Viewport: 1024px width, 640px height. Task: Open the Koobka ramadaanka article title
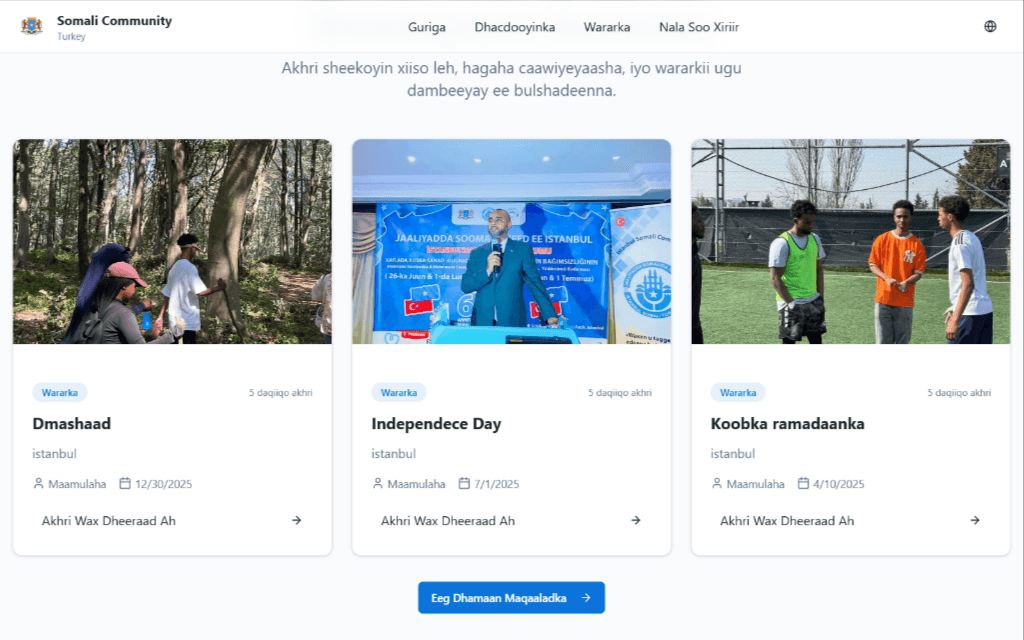click(787, 424)
